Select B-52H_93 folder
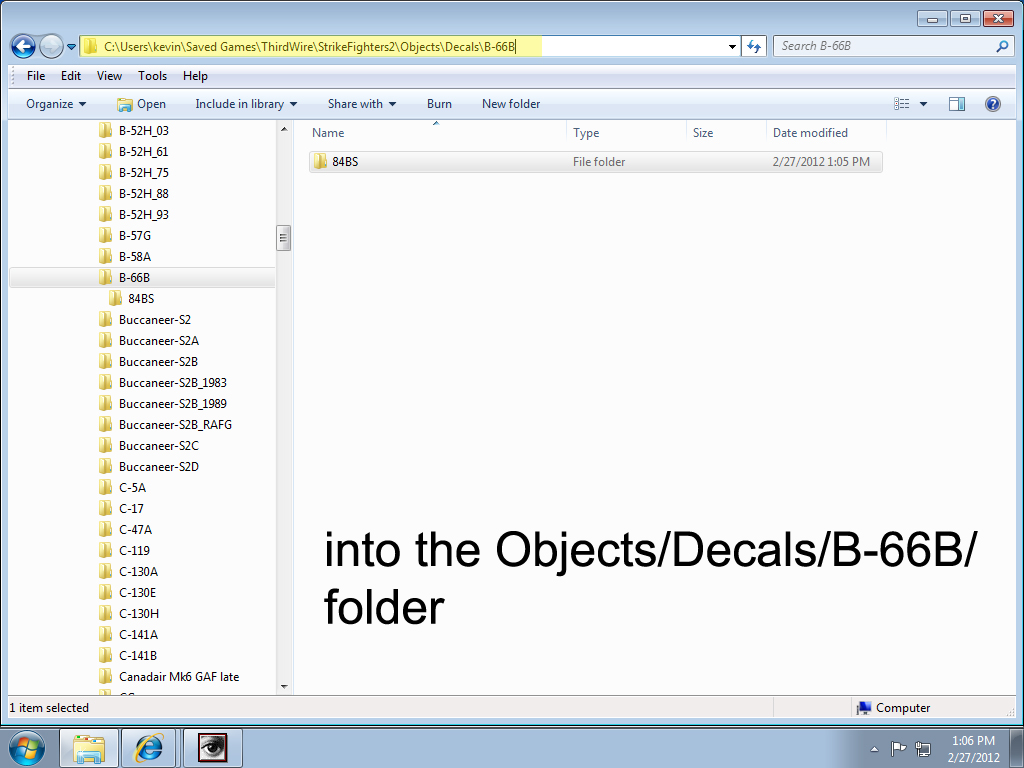This screenshot has height=768, width=1024. (x=144, y=214)
